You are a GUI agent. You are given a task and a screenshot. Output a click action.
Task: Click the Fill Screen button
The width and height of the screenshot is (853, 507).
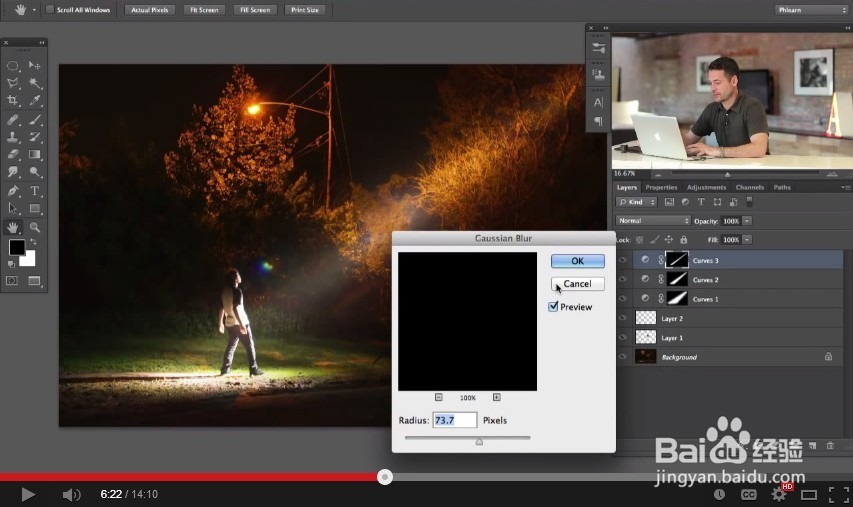click(x=255, y=10)
